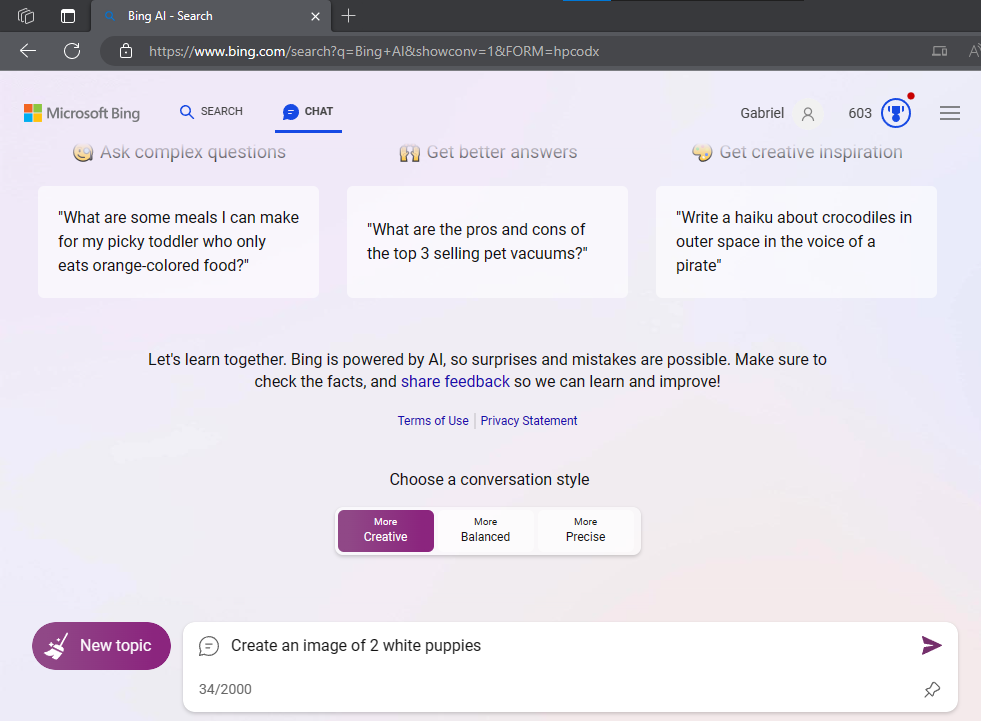The width and height of the screenshot is (981, 721).
Task: Click the chat bubble icon in input box
Action: [x=209, y=646]
